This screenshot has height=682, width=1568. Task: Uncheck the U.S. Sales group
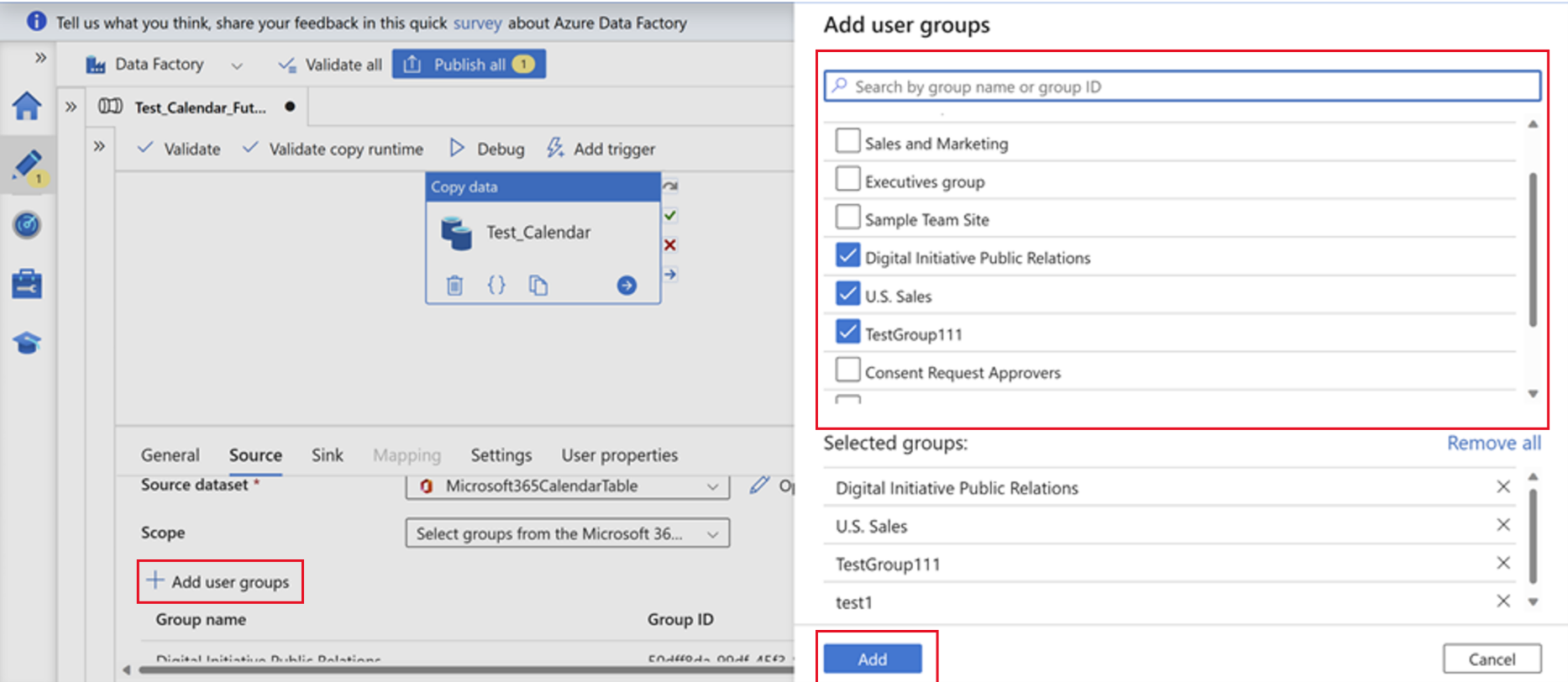tap(847, 294)
